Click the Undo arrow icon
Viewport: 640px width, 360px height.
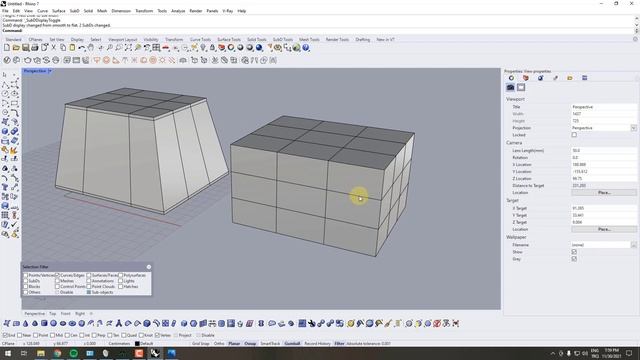[82, 48]
